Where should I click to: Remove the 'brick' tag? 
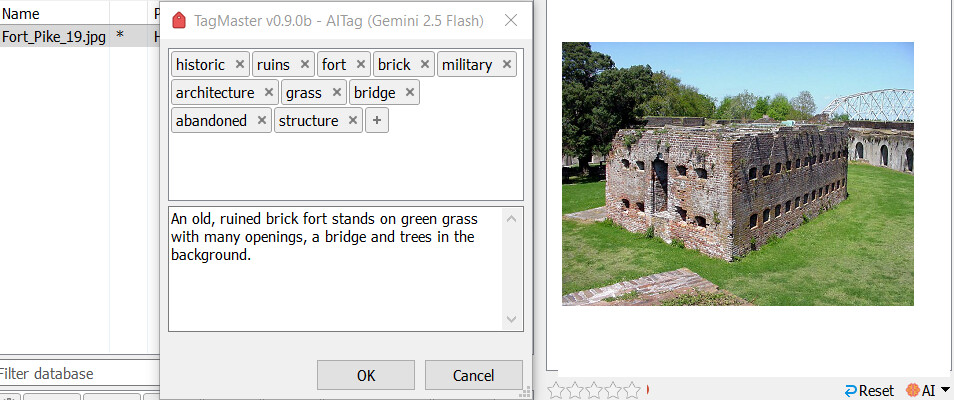(425, 65)
